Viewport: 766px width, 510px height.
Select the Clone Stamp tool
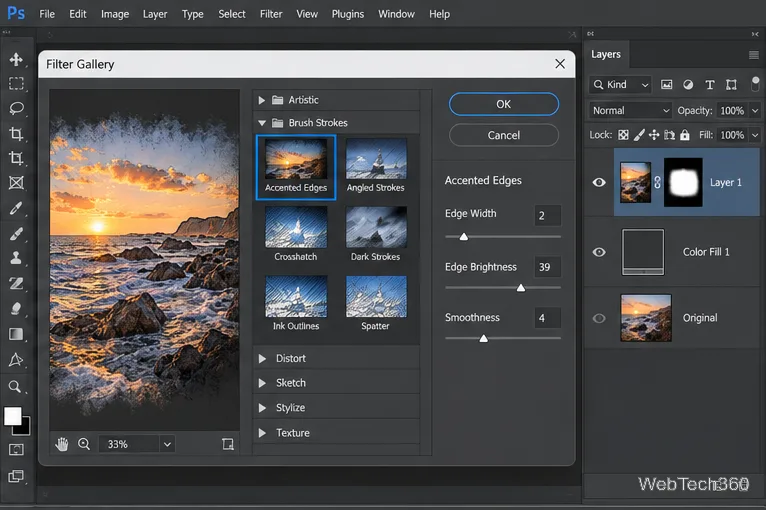16,258
